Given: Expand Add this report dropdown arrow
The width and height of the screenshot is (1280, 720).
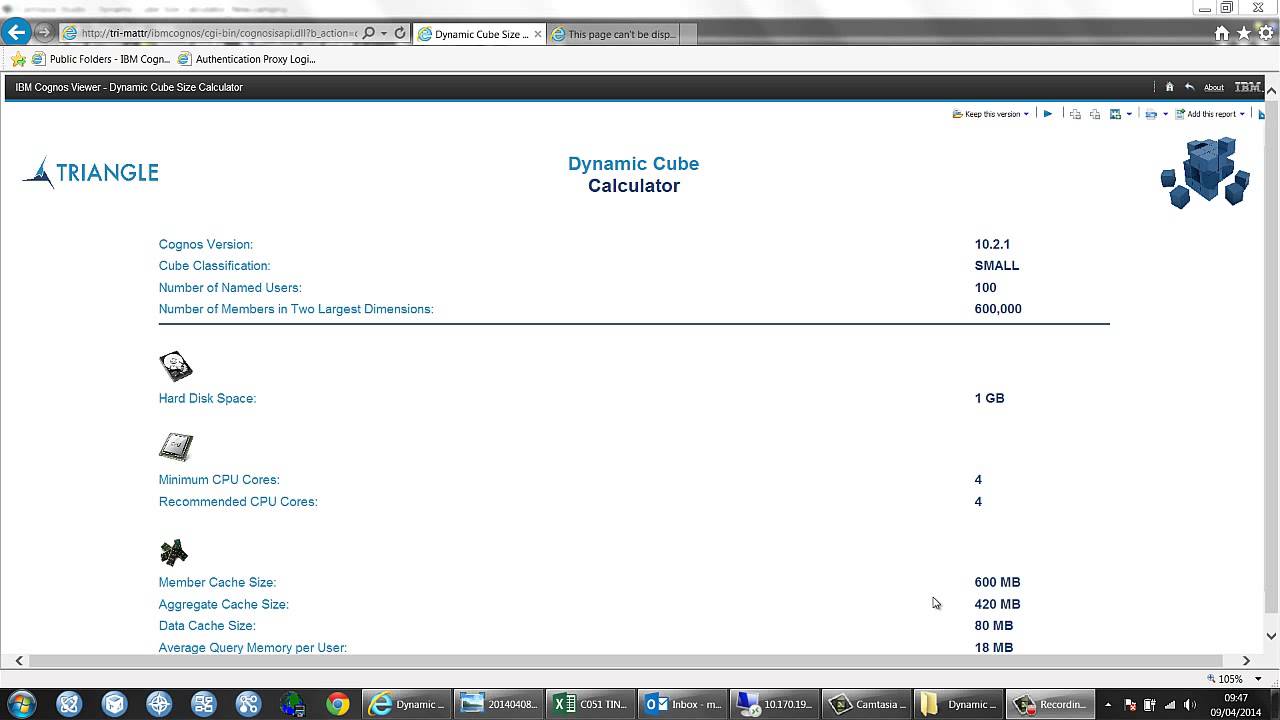Looking at the screenshot, I should (x=1242, y=114).
